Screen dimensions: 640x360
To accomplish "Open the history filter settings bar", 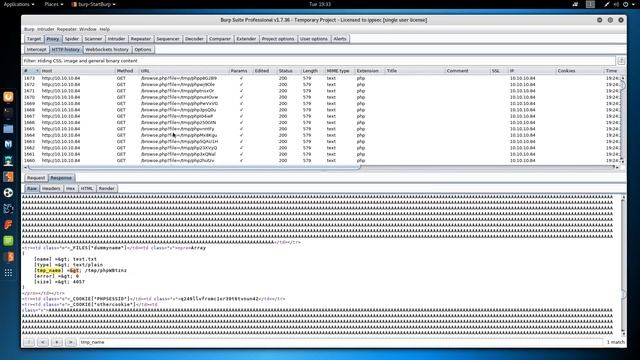I will click(x=319, y=61).
